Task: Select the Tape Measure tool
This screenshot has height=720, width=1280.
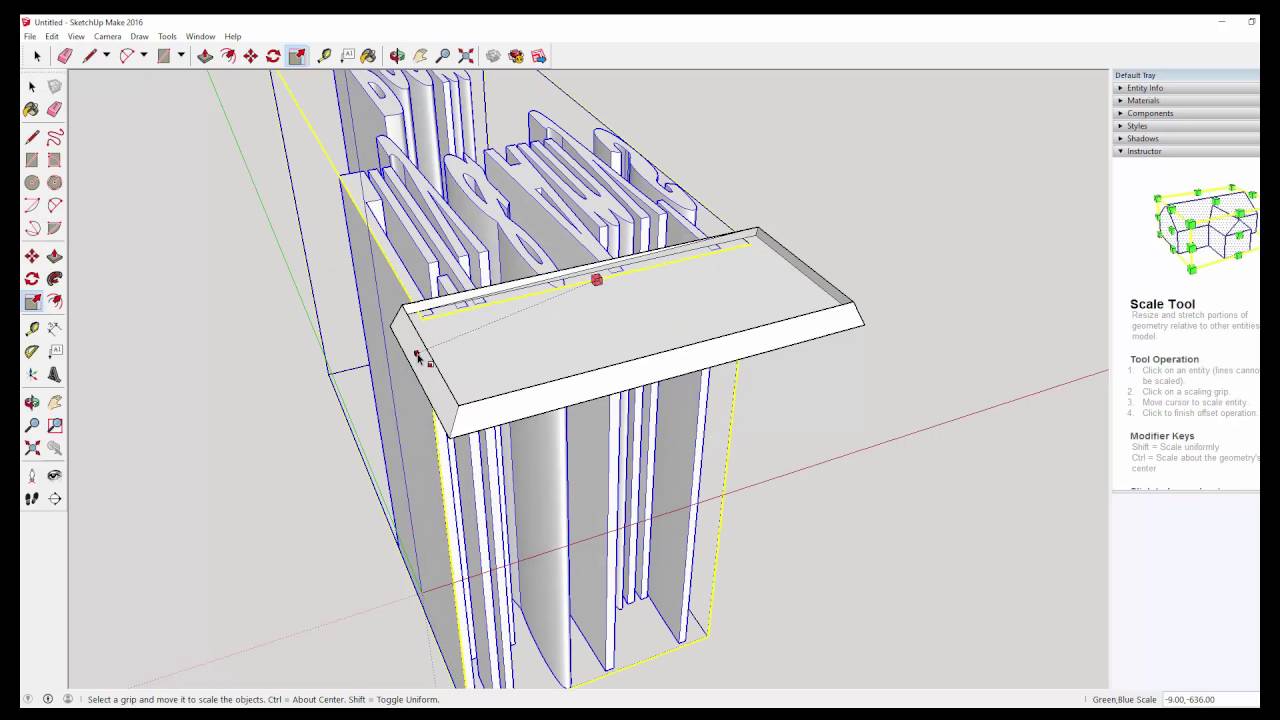Action: (x=324, y=56)
